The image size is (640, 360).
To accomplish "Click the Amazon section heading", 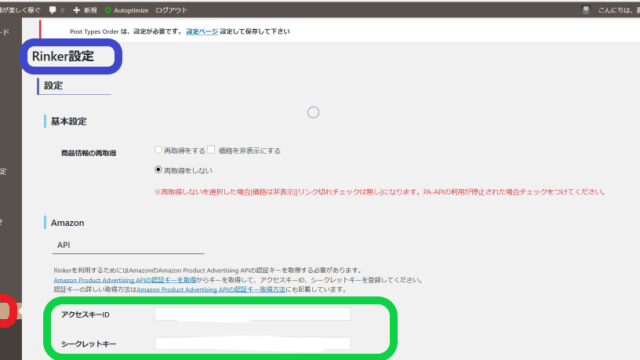I will point(67,223).
